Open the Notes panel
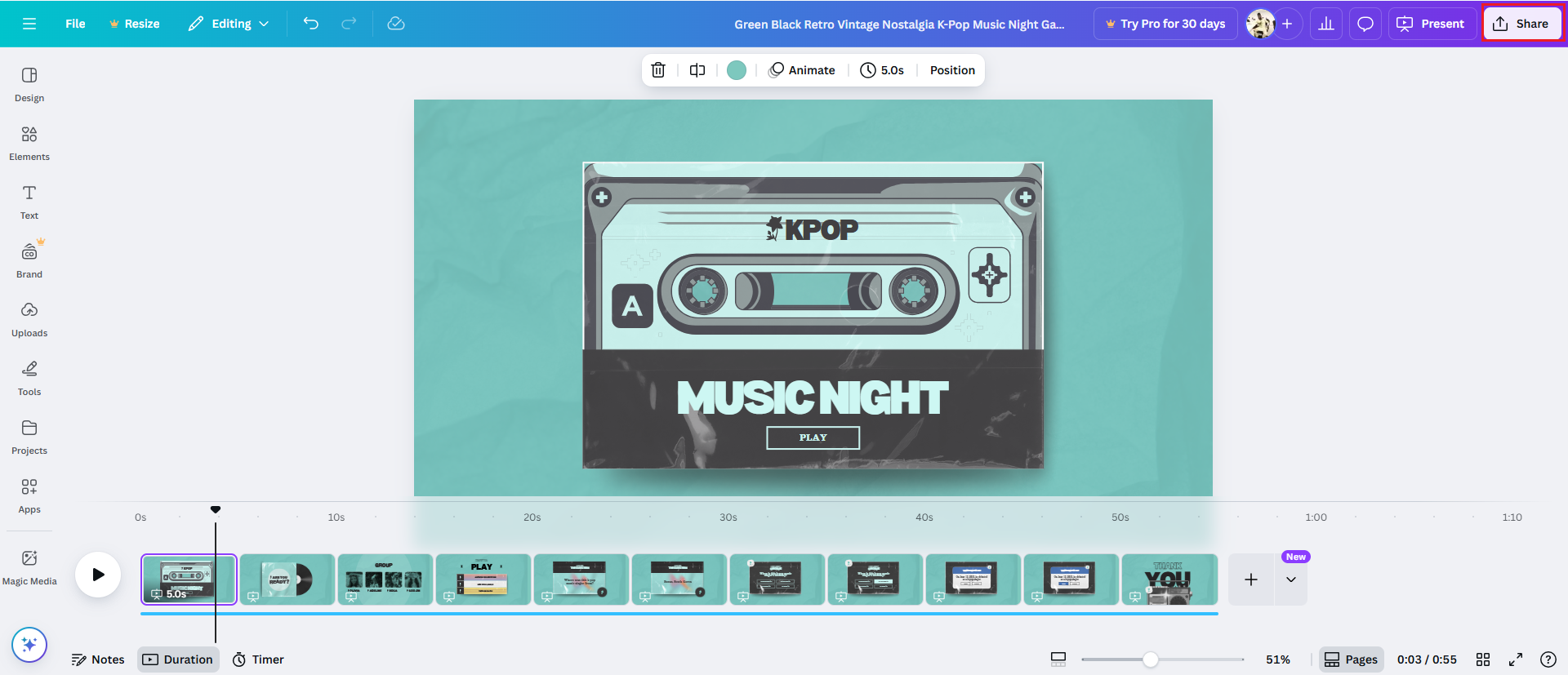This screenshot has width=1568, height=675. click(98, 659)
